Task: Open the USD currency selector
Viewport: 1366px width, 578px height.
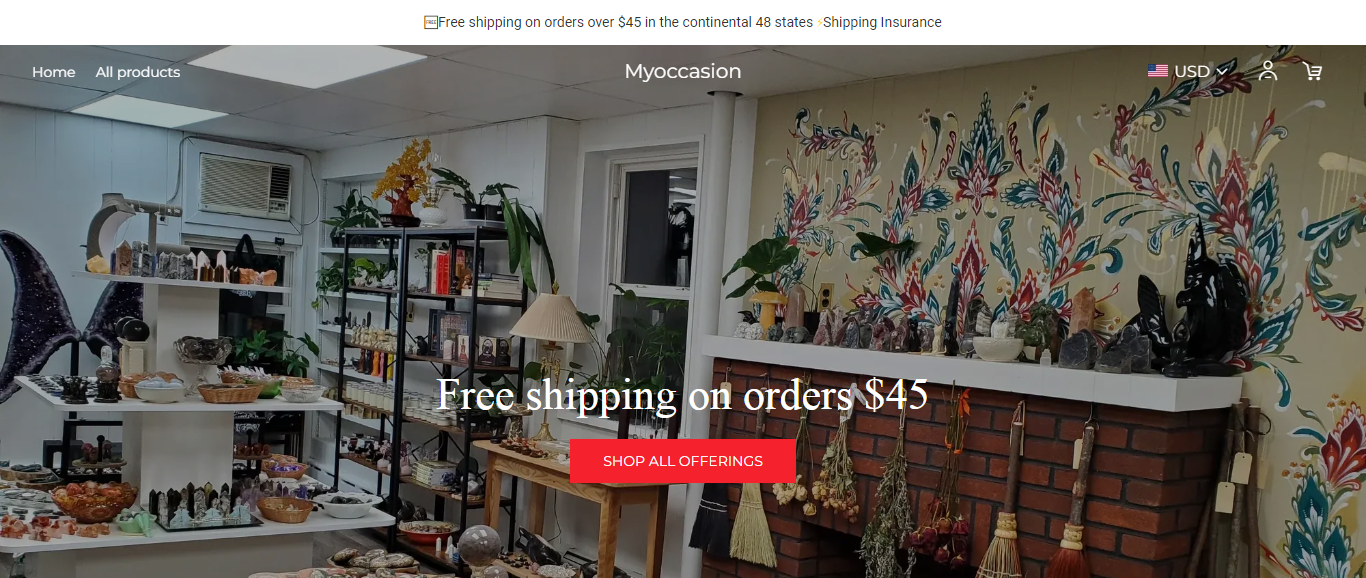Action: (1188, 71)
